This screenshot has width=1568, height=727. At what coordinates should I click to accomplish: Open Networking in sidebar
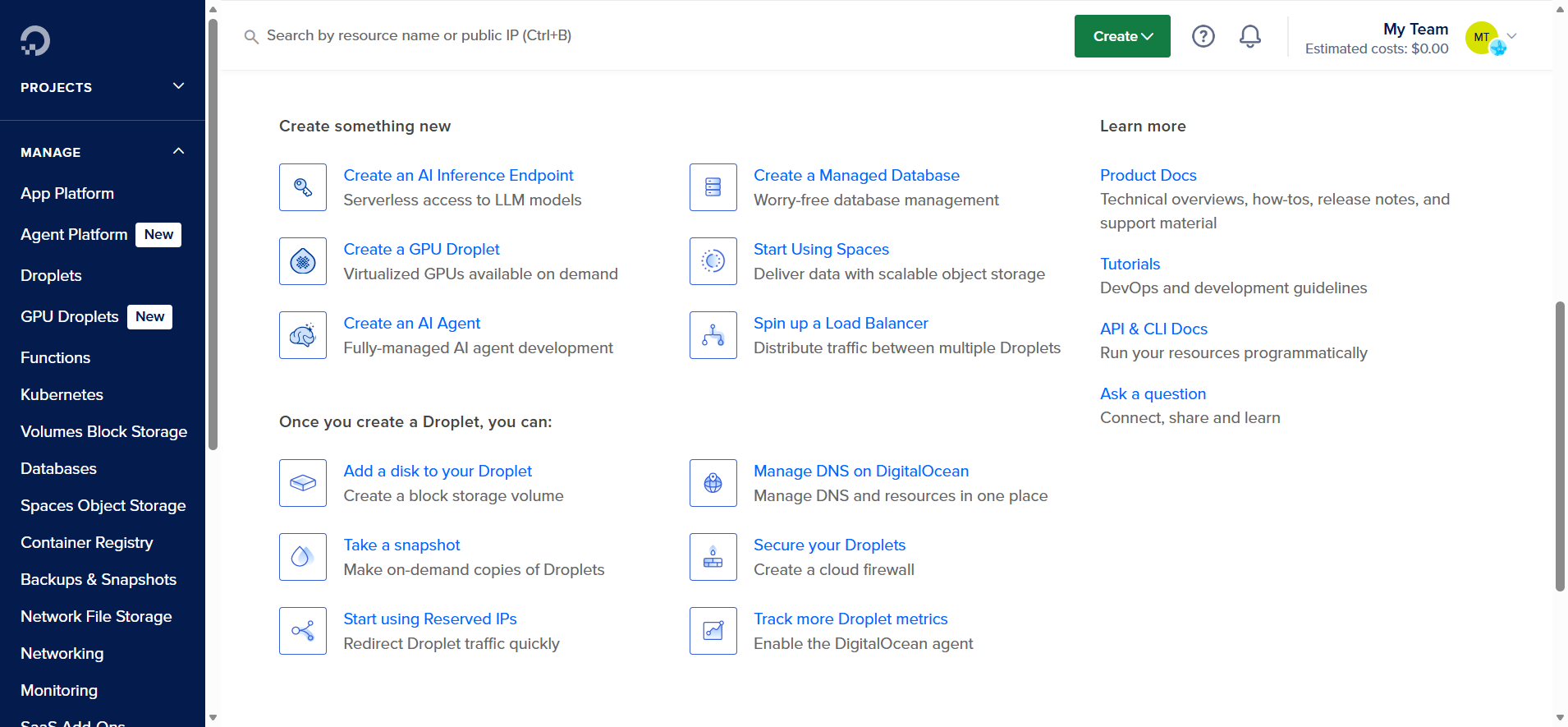pos(62,653)
